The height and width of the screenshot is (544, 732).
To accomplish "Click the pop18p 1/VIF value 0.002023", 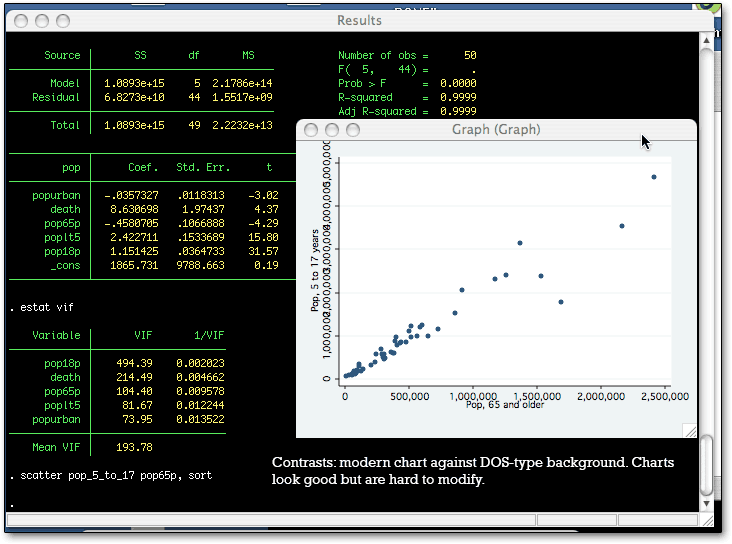I will tap(200, 363).
